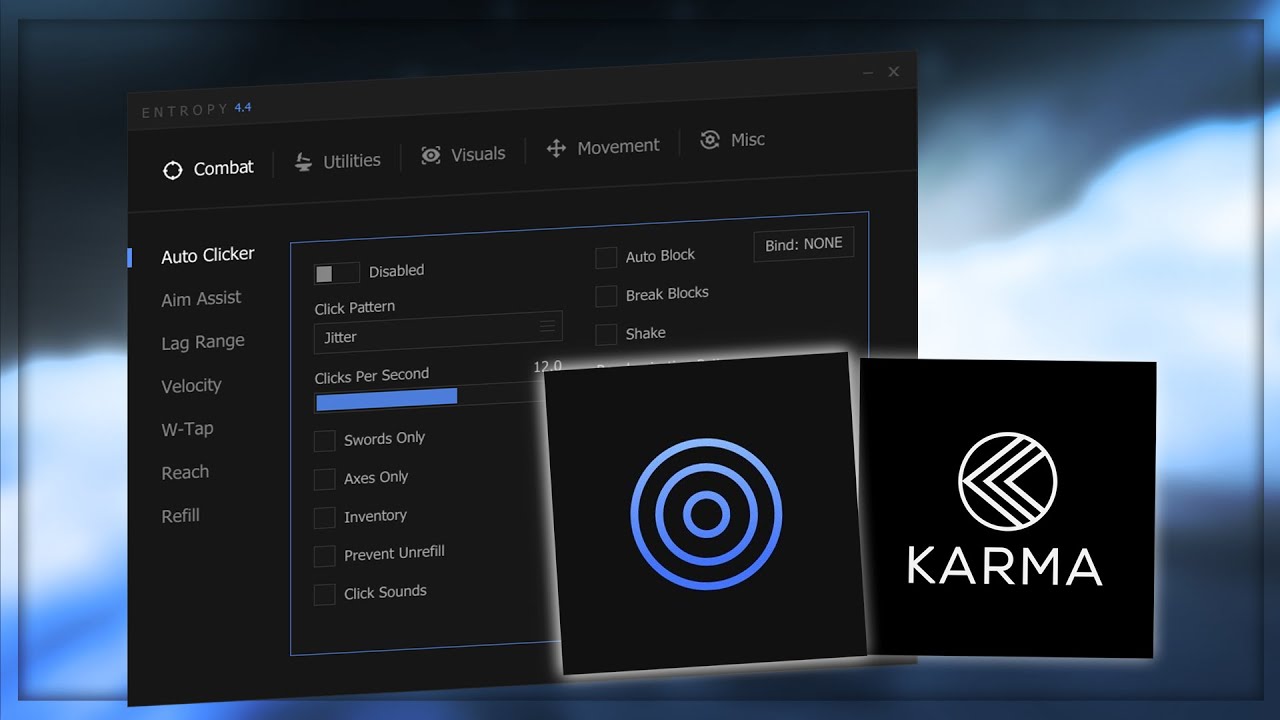Switch to the Utilities tab
1280x720 pixels.
[x=337, y=161]
